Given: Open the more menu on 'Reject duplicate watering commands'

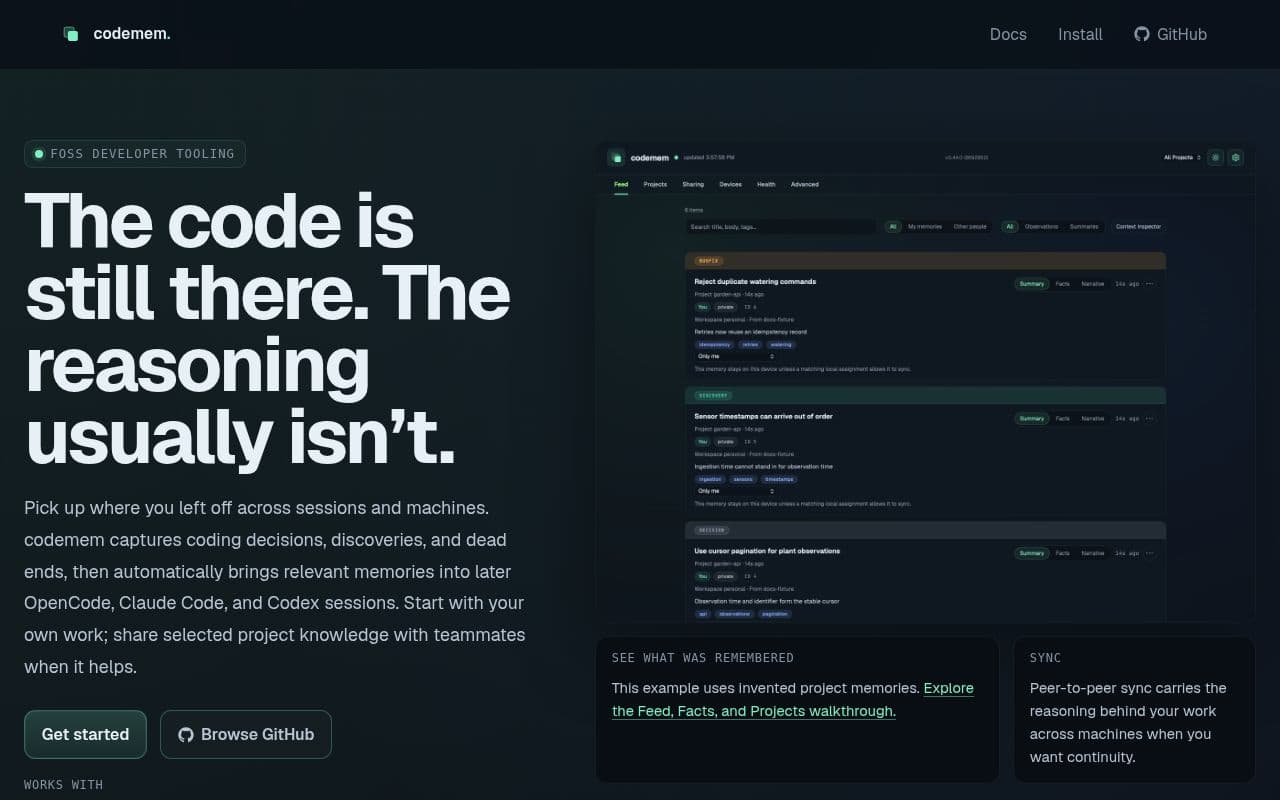Looking at the screenshot, I should click(1149, 284).
